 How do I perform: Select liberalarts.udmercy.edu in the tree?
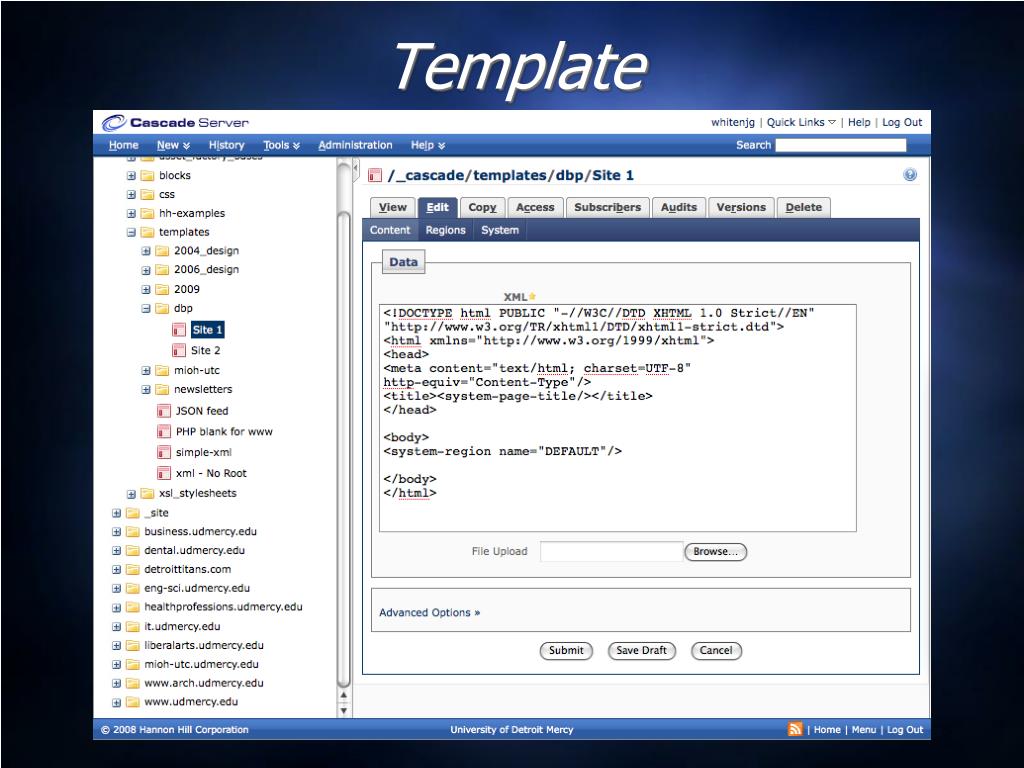point(204,645)
